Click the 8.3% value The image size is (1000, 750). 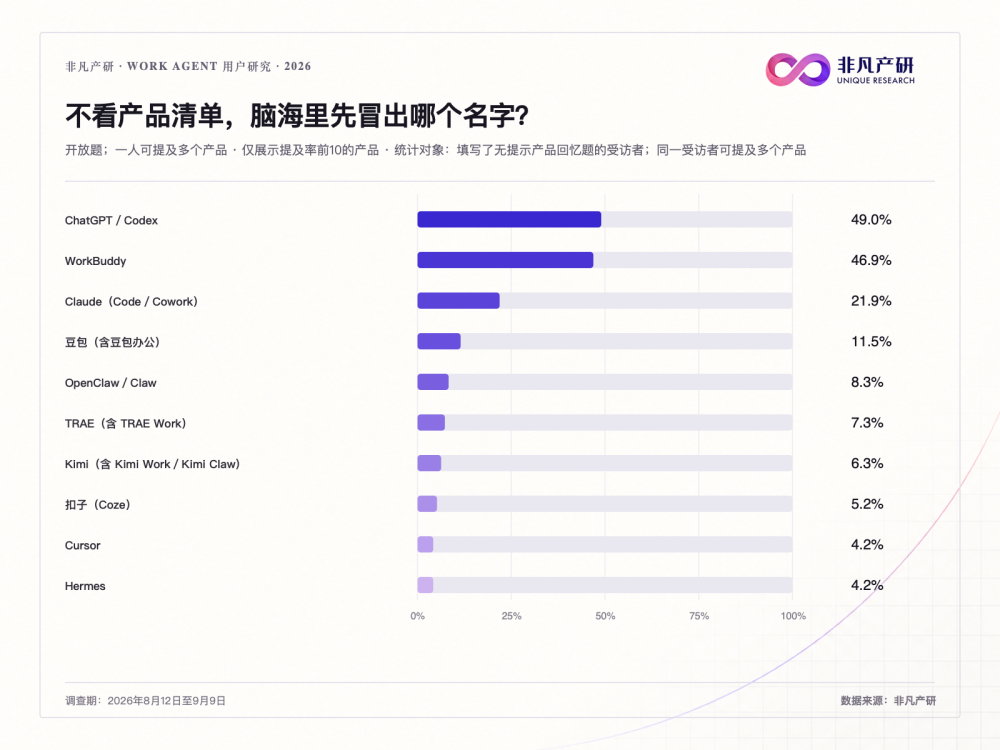[x=867, y=382]
